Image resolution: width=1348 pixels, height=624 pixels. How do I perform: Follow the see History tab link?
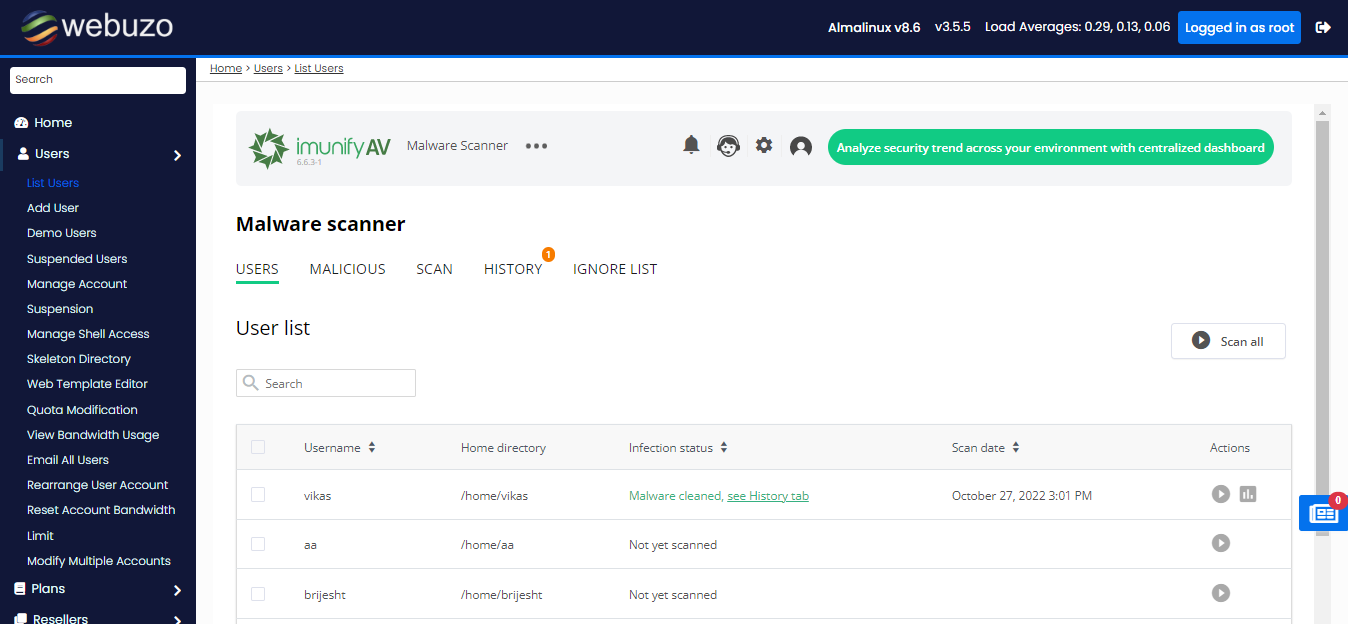pos(768,495)
